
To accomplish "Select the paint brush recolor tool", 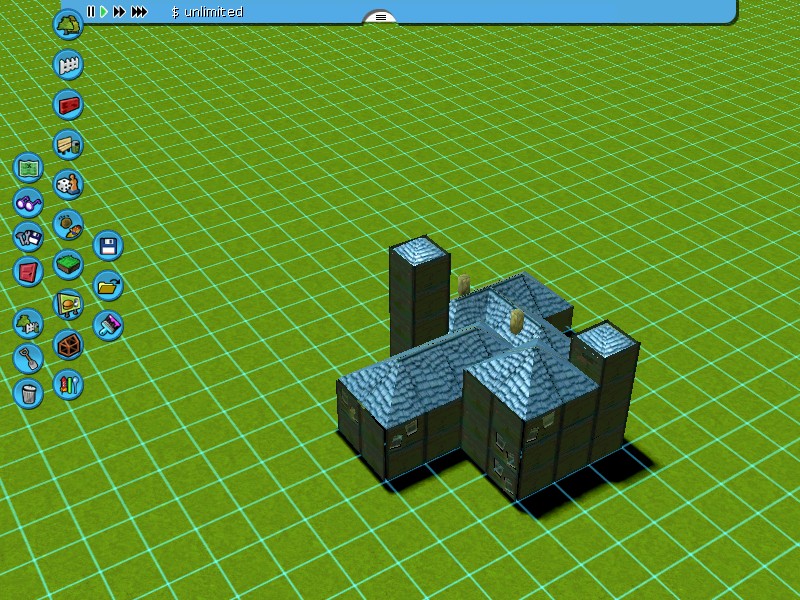I will [108, 325].
